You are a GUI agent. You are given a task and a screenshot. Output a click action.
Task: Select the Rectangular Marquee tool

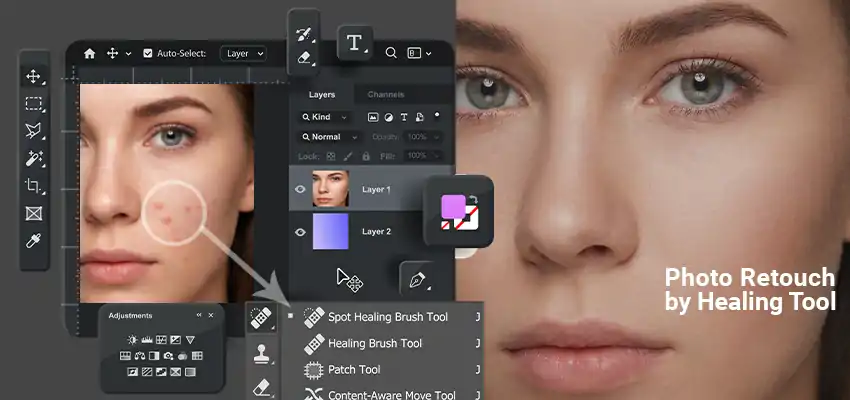pyautogui.click(x=34, y=104)
